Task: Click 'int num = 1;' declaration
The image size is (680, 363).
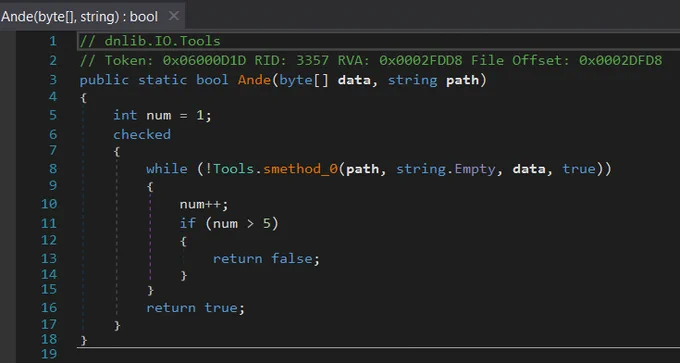Action: pos(162,115)
